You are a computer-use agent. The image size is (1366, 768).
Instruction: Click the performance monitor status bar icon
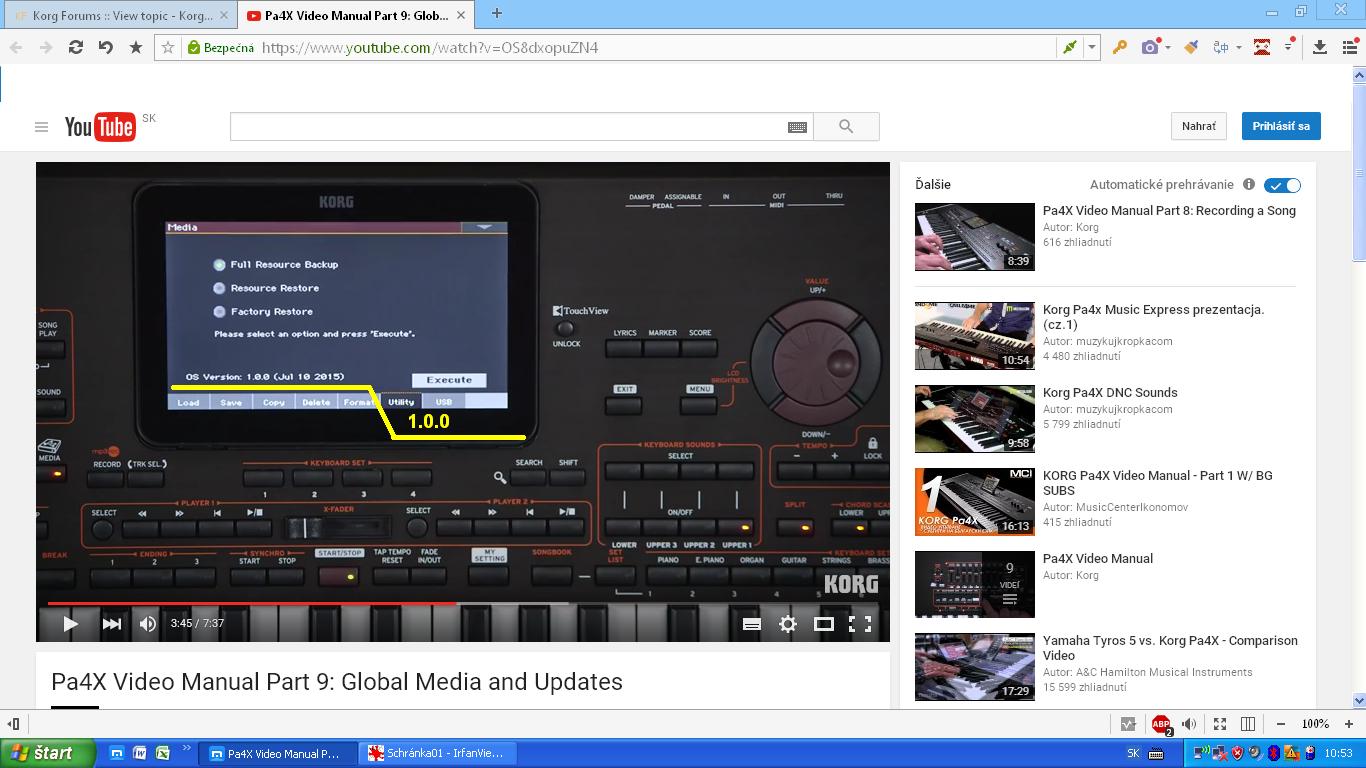(1128, 724)
